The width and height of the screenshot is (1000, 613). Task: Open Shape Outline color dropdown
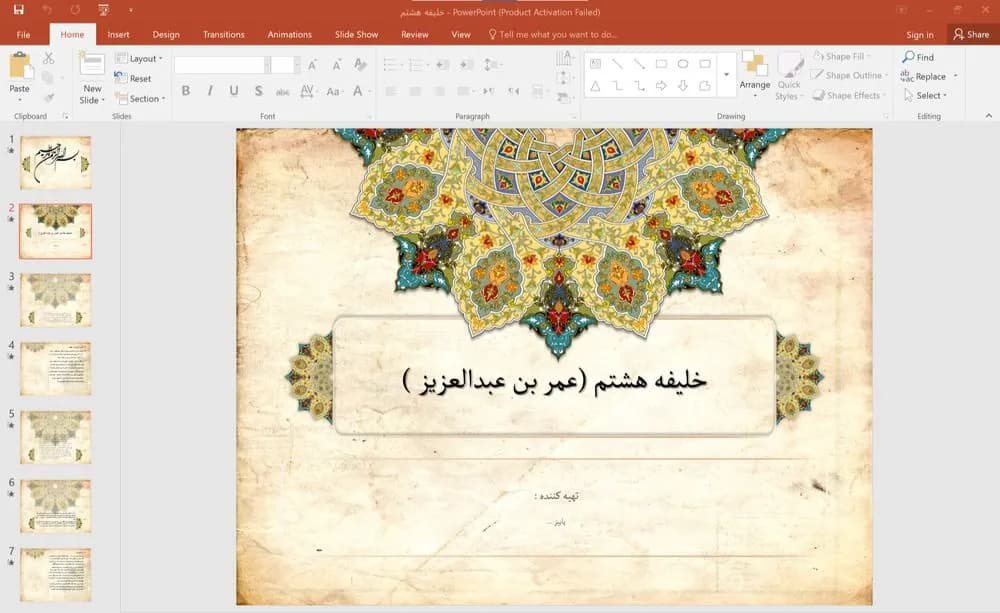click(849, 75)
